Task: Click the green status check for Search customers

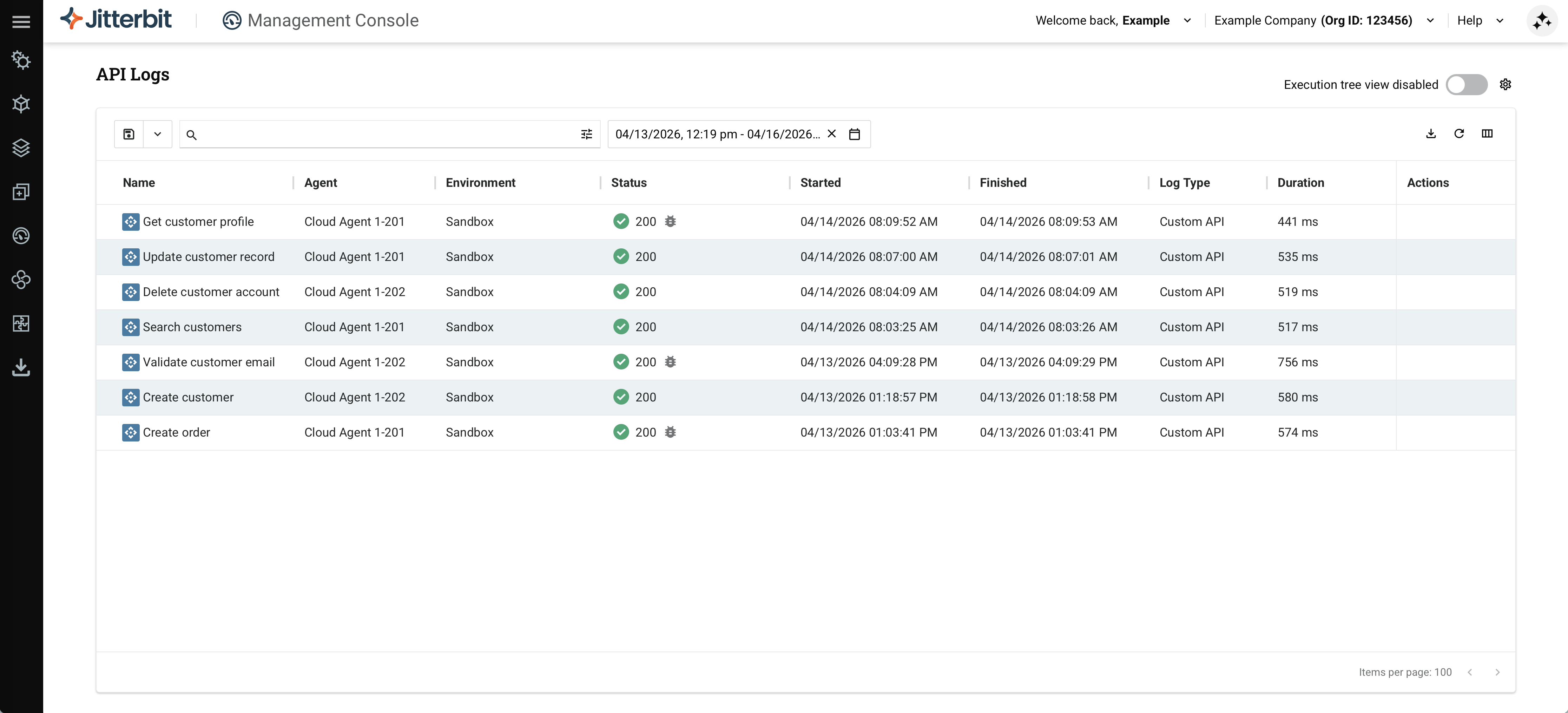Action: [x=621, y=327]
